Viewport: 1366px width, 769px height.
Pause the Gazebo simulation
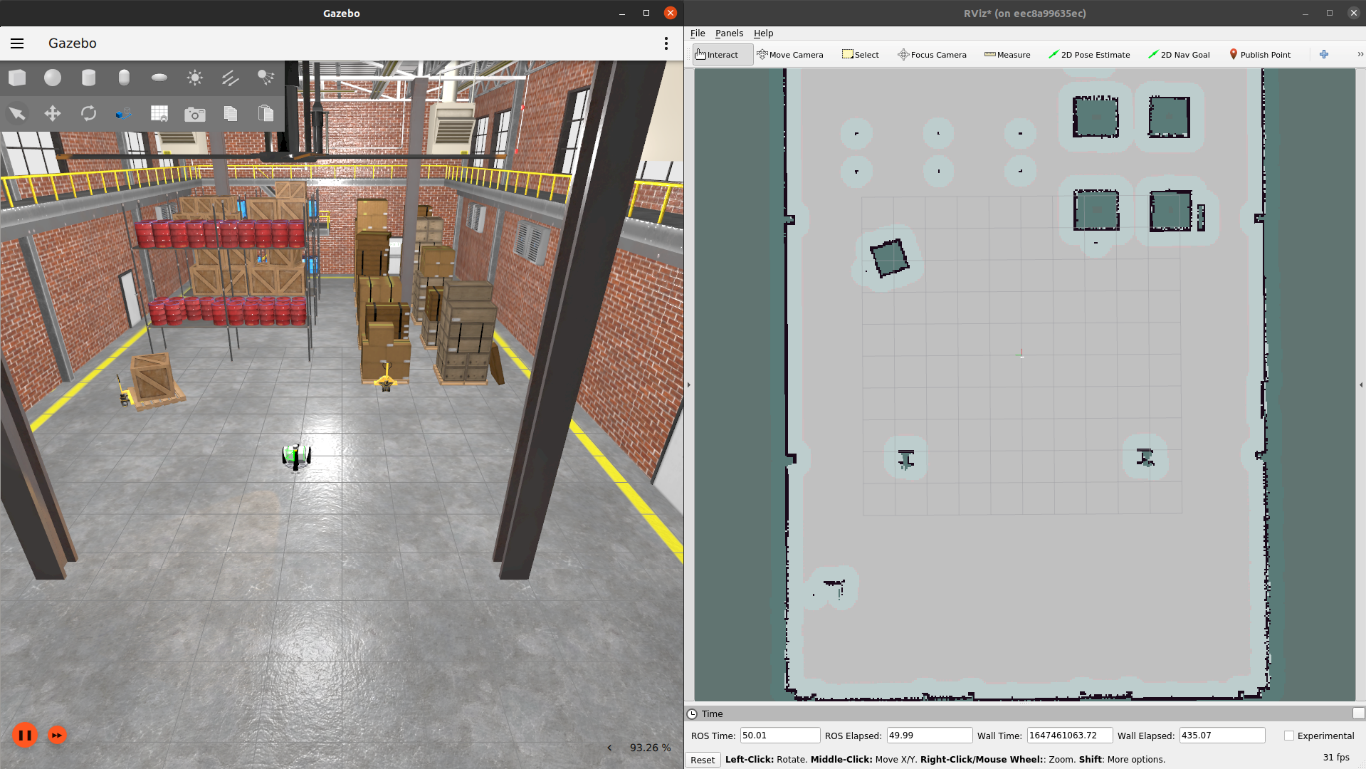point(25,735)
